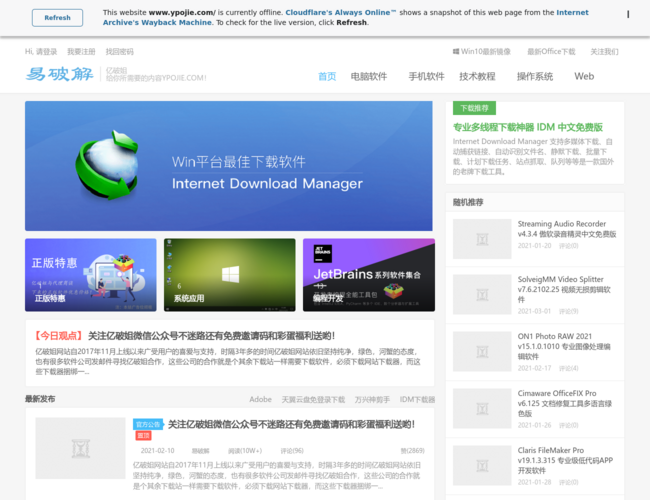Click the Windows icon beside Win10最新镜像
The height and width of the screenshot is (500, 650).
455,51
